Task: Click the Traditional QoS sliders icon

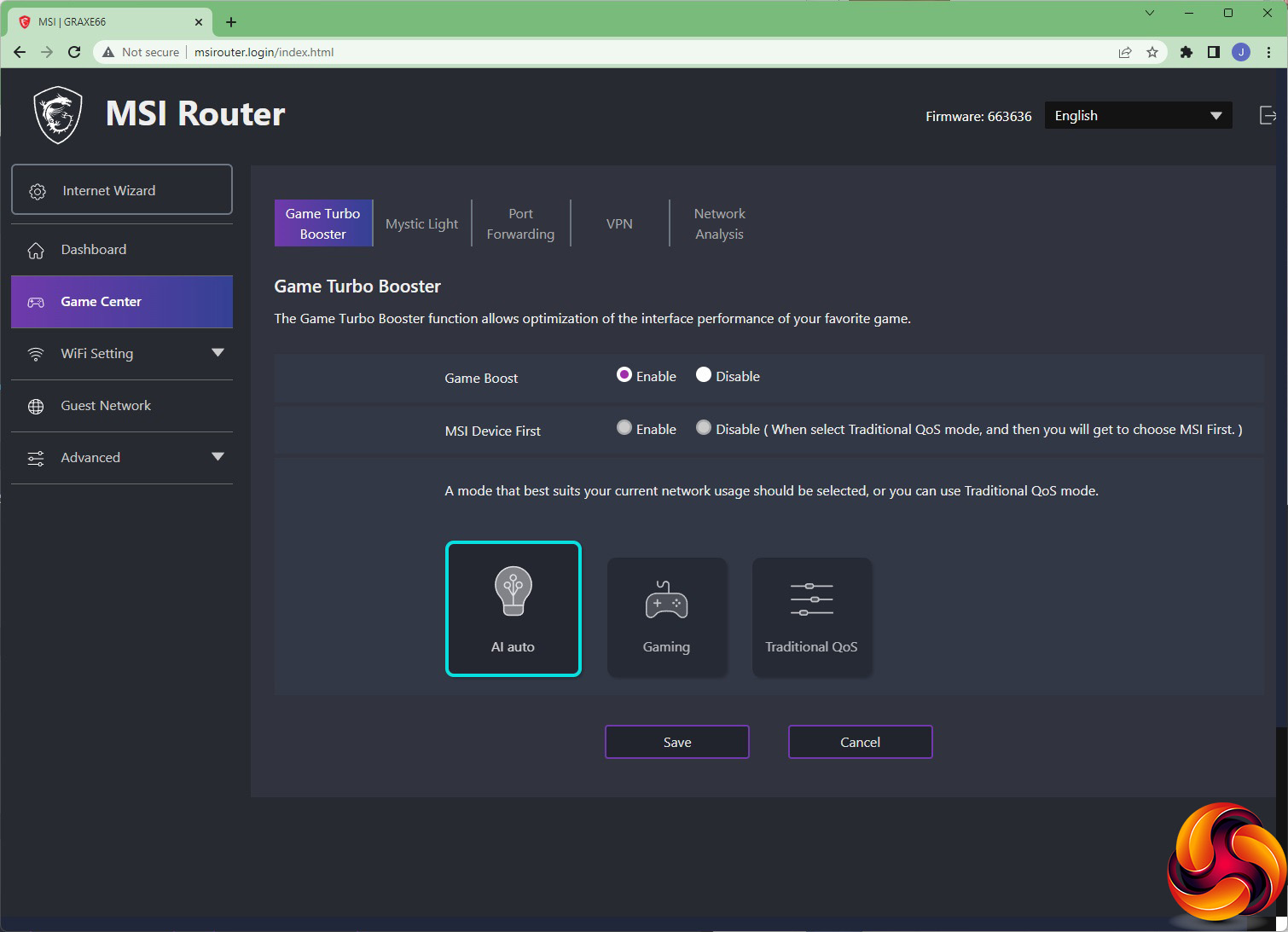Action: tap(811, 599)
